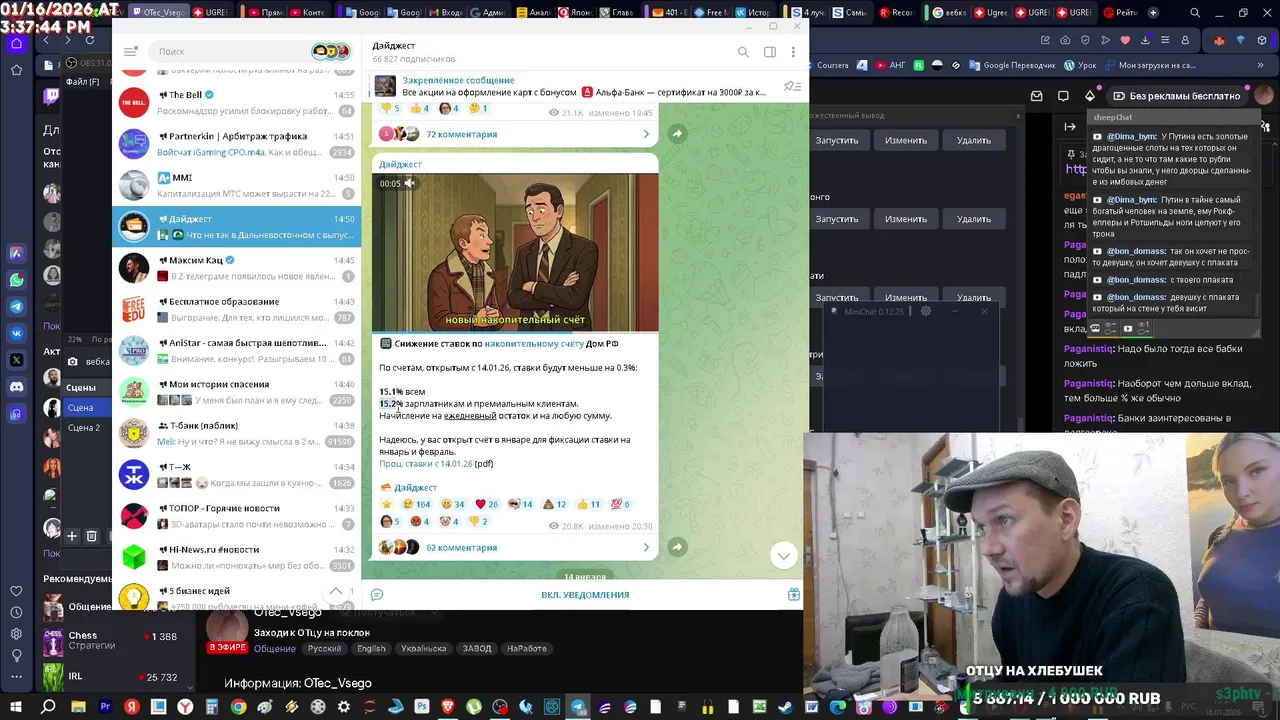This screenshot has width=1280, height=720.
Task: Click first Запустить button in OBS panel
Action: click(836, 141)
